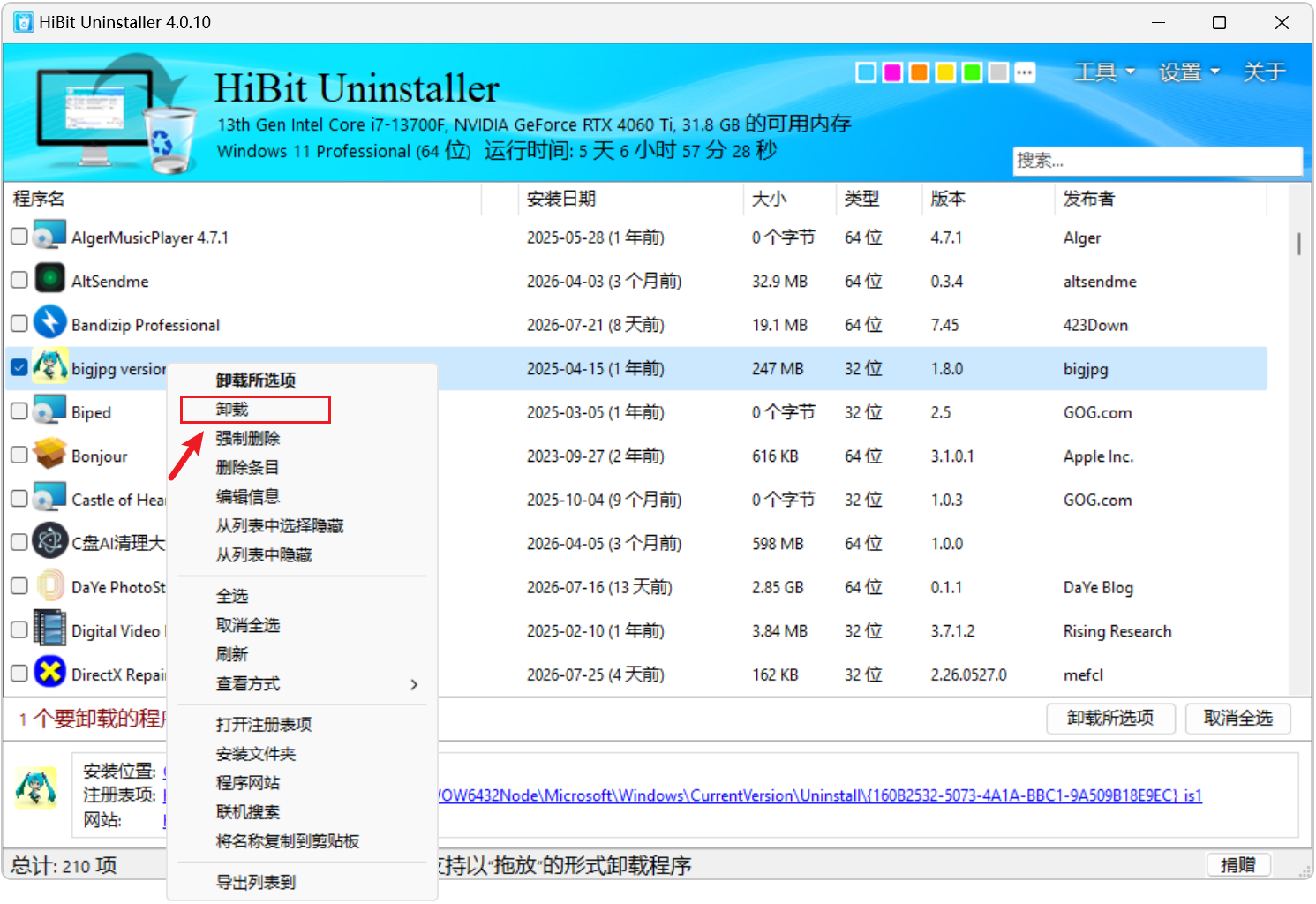Screen dimensions: 1316x904
Task: Select 取消全选 in the context menu
Action: pyautogui.click(x=302, y=626)
